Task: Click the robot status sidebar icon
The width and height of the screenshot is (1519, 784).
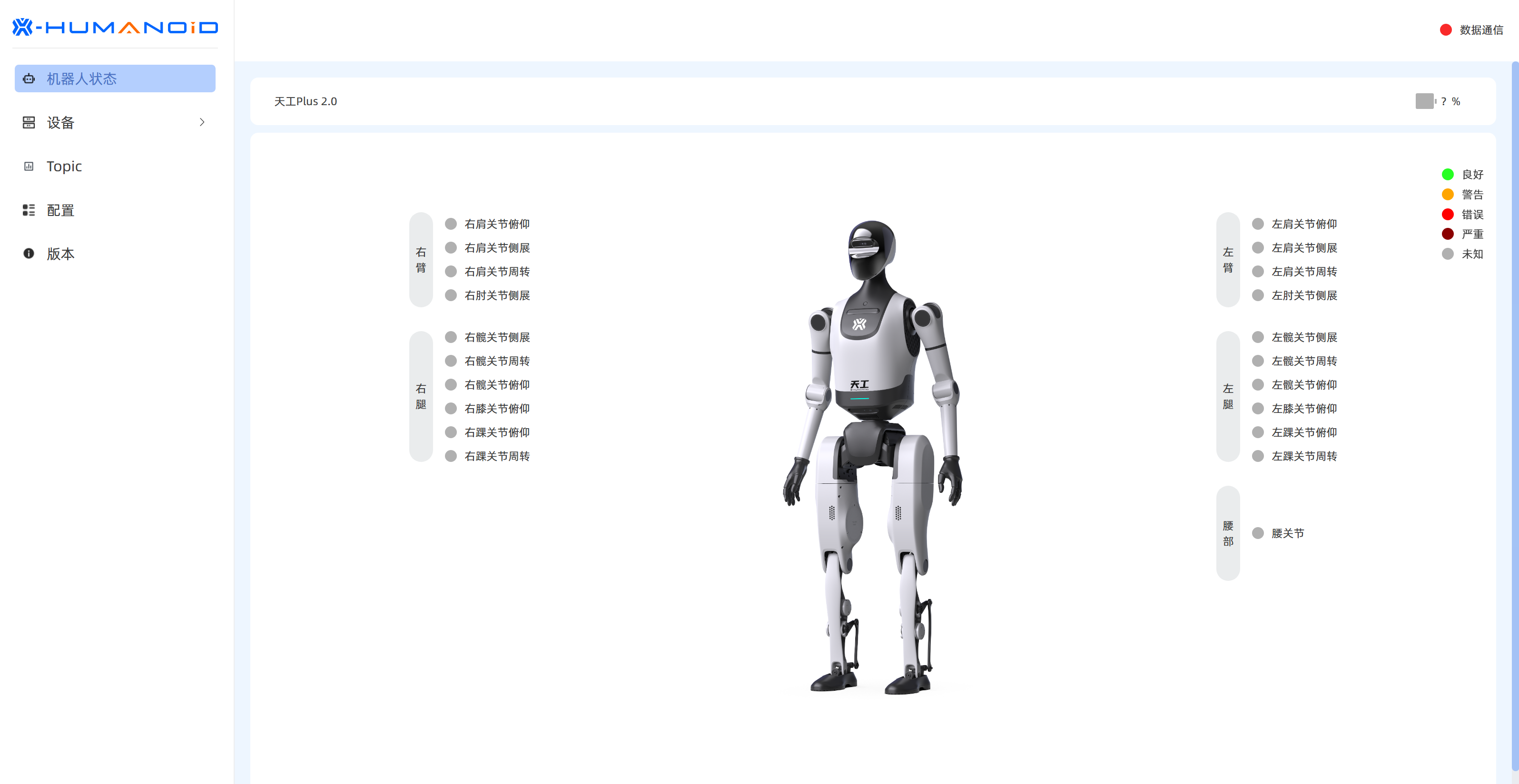Action: click(28, 78)
